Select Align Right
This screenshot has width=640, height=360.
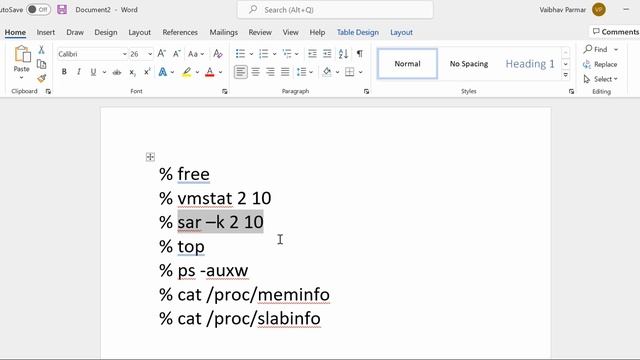click(x=270, y=72)
